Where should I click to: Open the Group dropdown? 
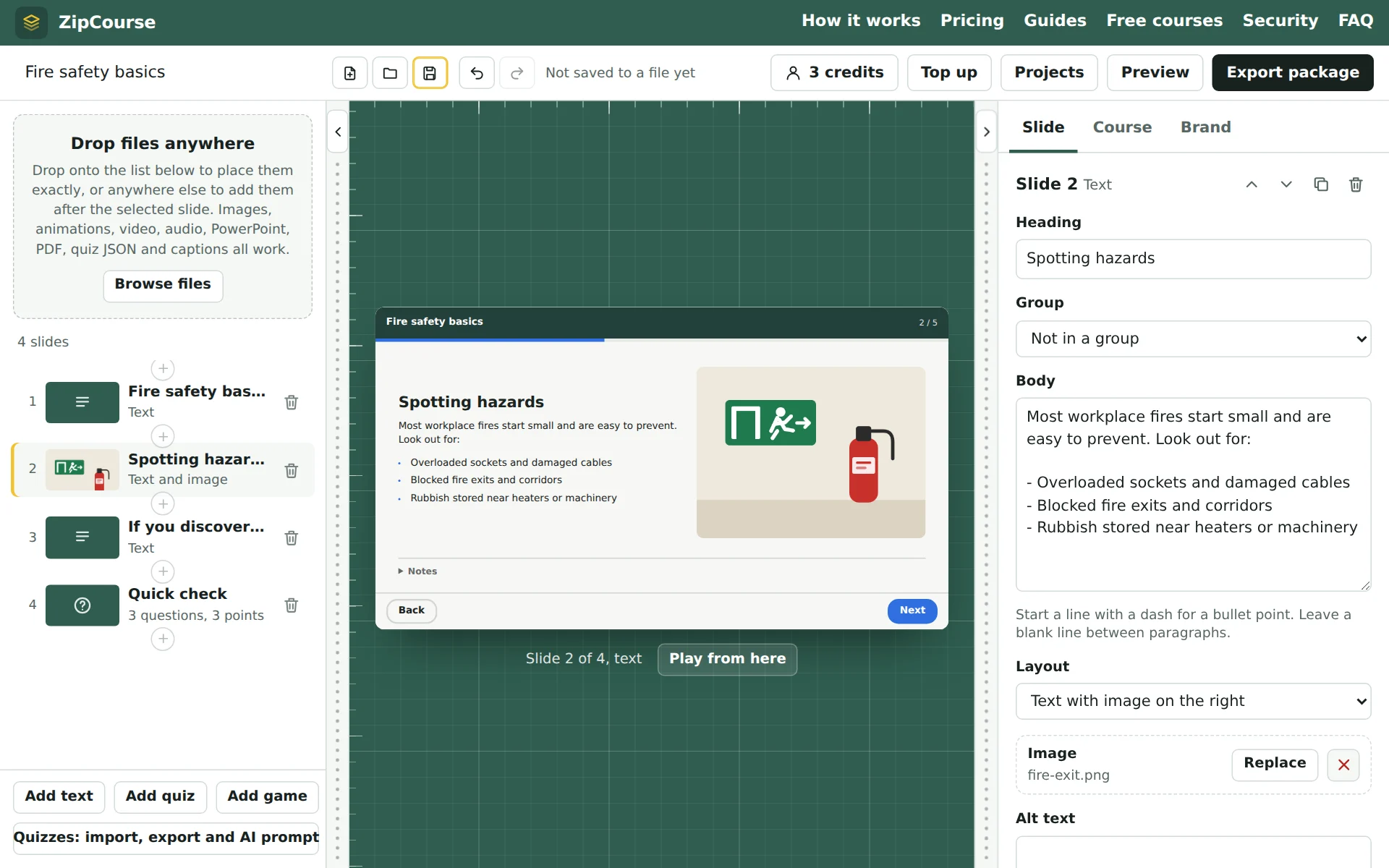(1193, 339)
